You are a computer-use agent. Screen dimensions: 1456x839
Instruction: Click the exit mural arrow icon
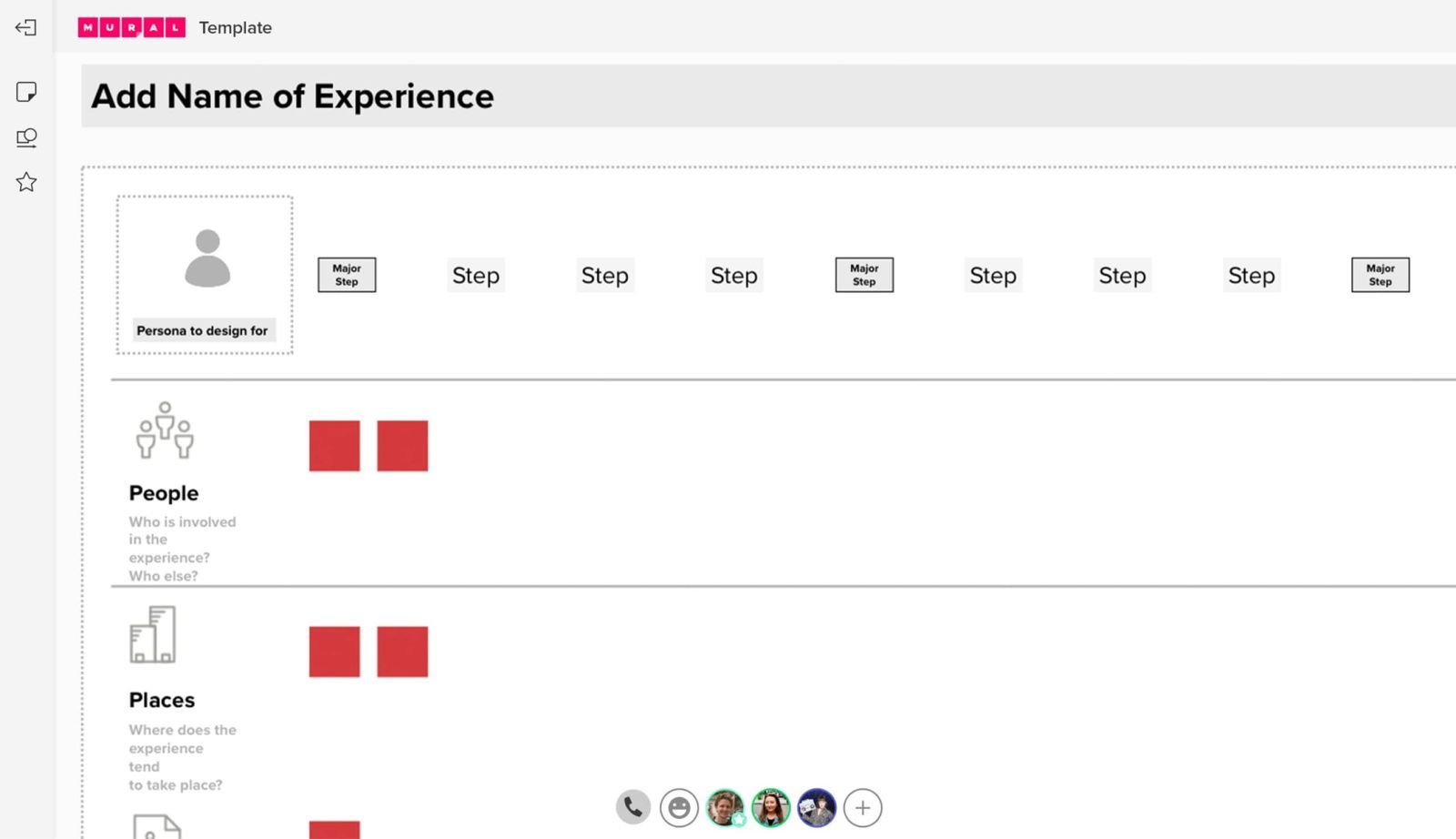[x=26, y=27]
